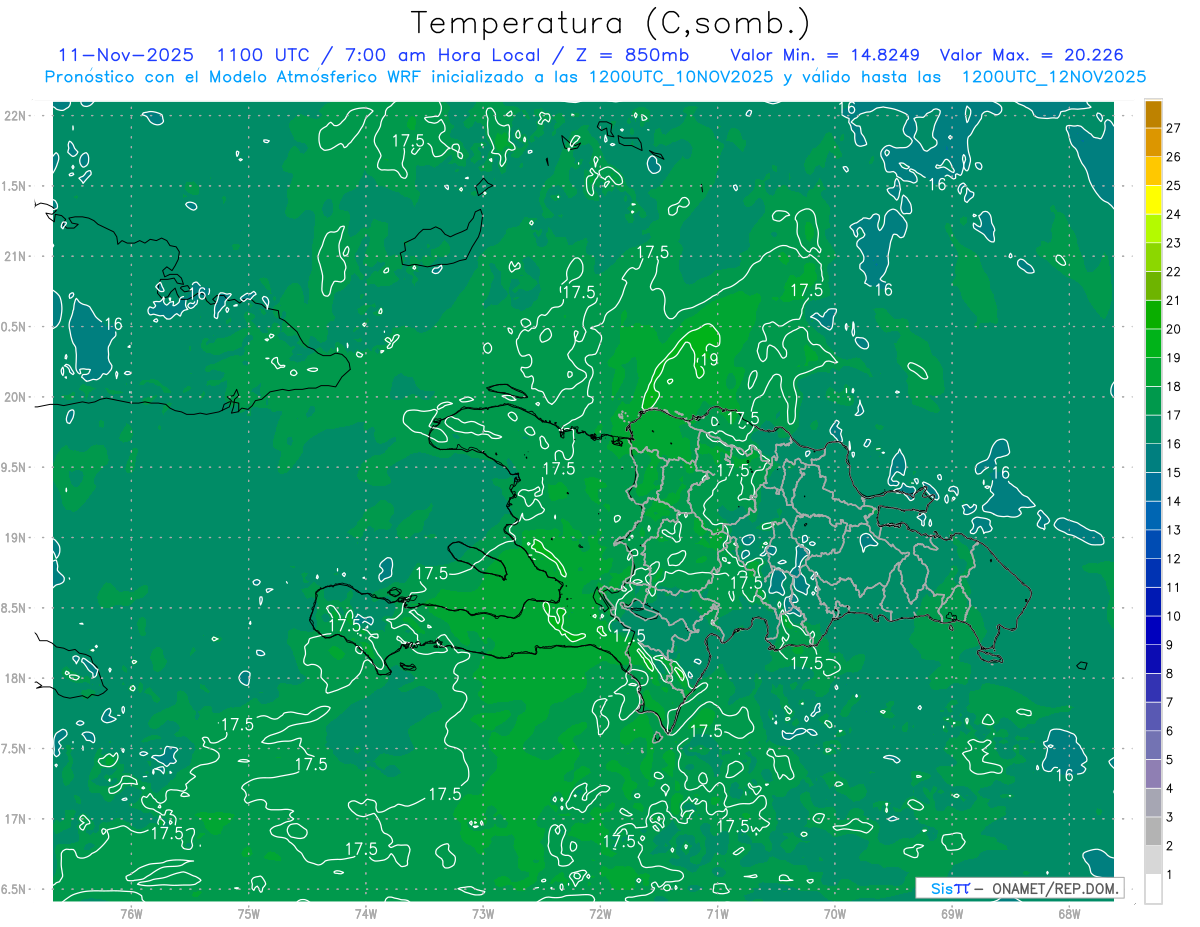Click legend scale value "15"
The width and height of the screenshot is (1200, 927).
pos(1174,472)
